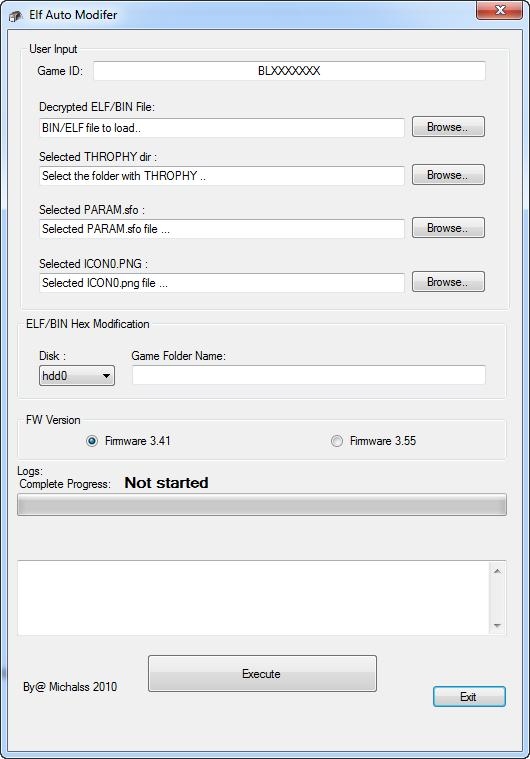Close the Elf Auto Modifer window
530x759 pixels.
click(499, 10)
